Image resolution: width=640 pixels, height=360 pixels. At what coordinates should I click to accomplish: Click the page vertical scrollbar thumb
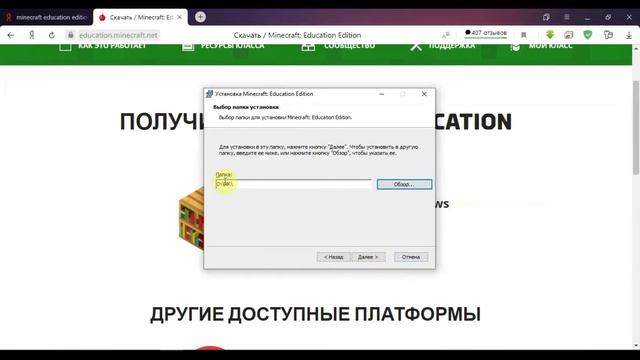tap(636, 127)
